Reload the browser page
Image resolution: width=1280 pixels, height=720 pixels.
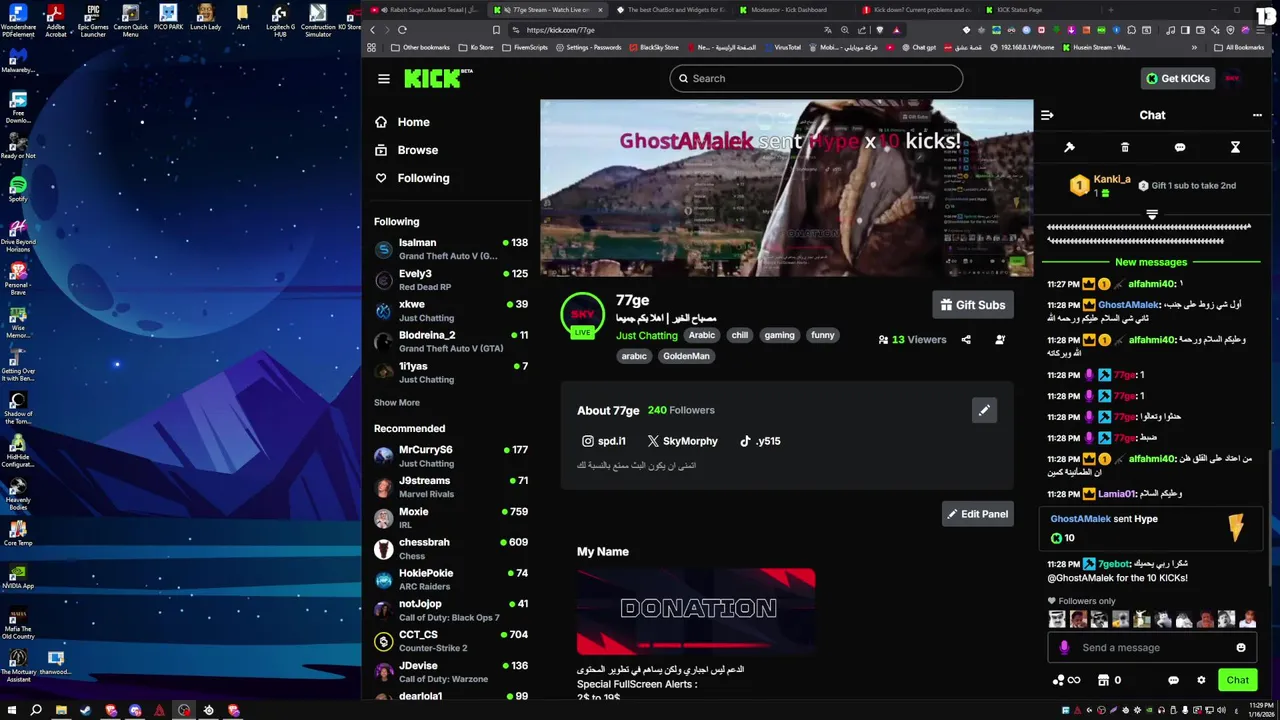[x=402, y=30]
